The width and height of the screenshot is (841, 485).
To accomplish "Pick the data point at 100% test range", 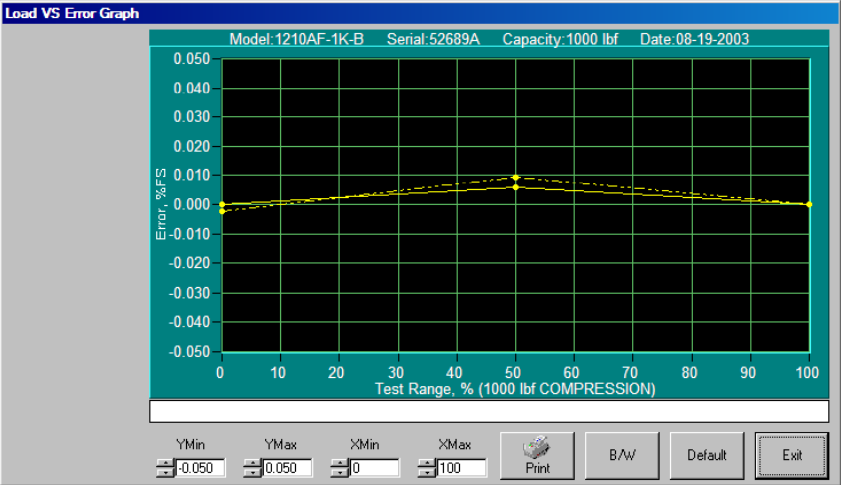I will point(809,204).
